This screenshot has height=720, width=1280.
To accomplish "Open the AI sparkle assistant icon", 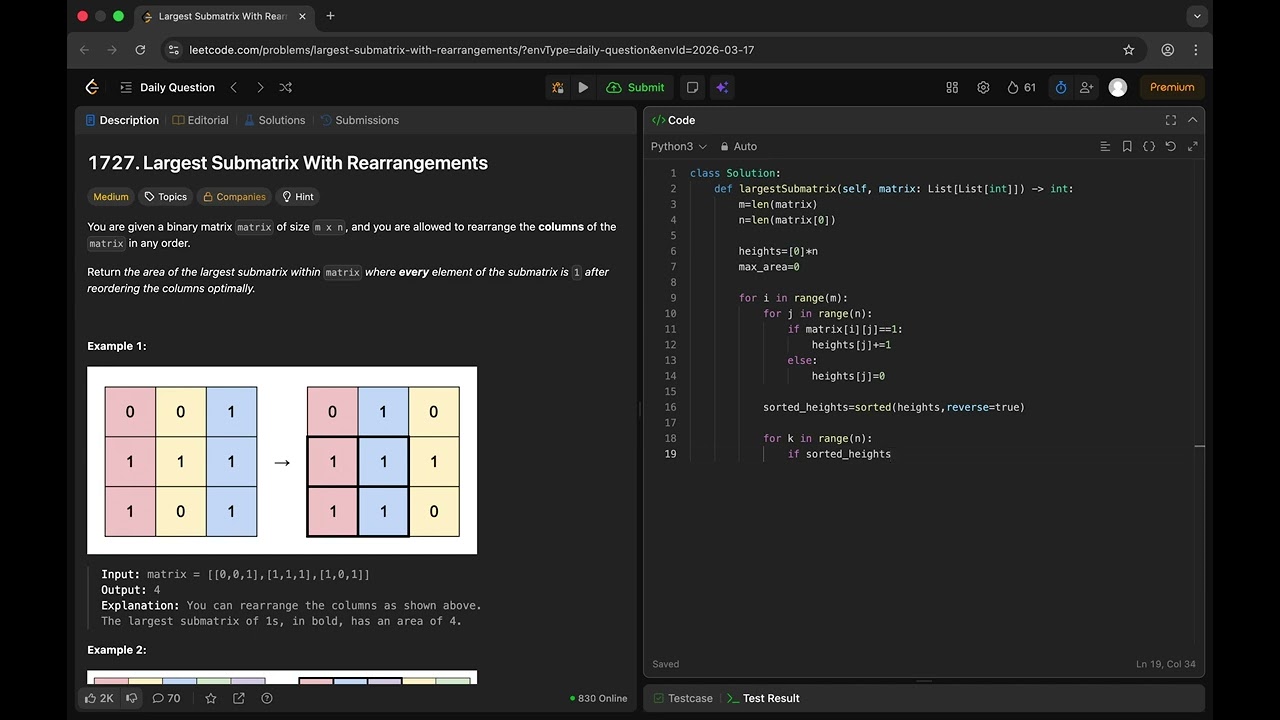I will tap(721, 87).
